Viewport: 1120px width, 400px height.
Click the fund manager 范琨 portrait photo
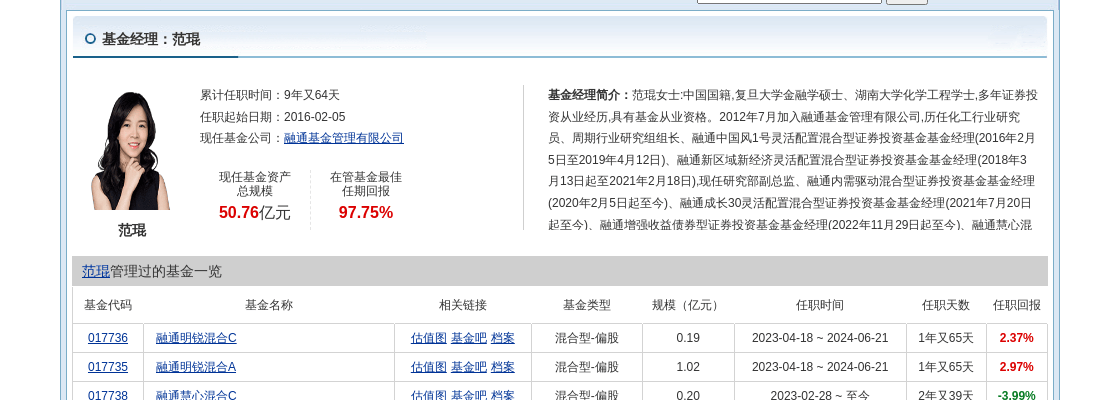[x=131, y=151]
